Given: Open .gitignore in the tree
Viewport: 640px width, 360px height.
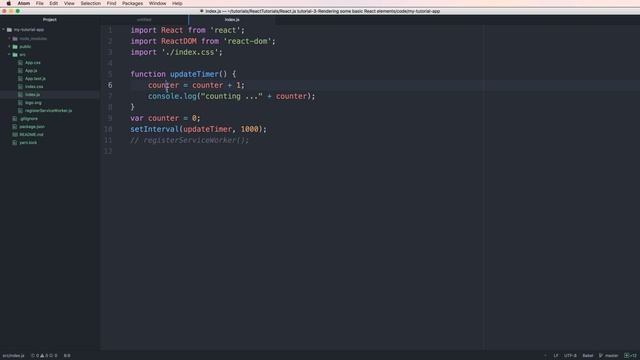Looking at the screenshot, I should [29, 119].
